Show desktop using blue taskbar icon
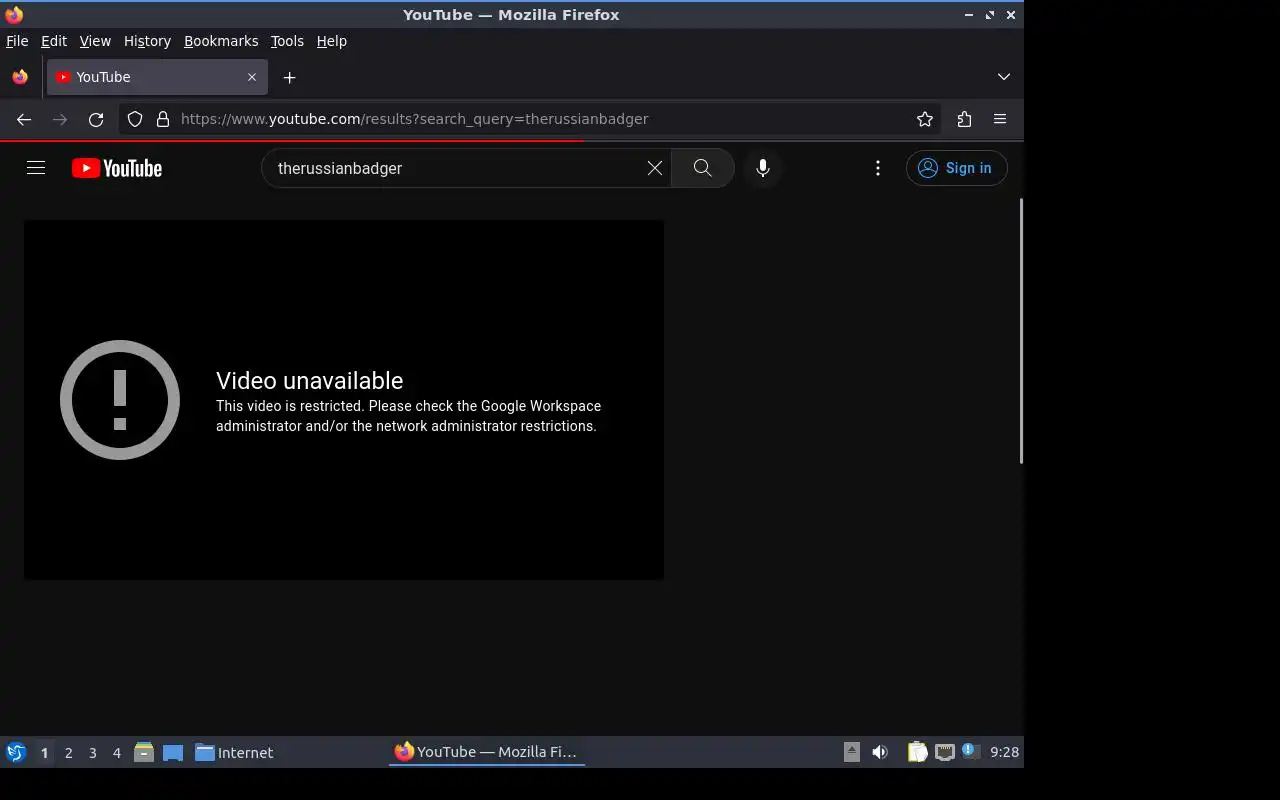1280x800 pixels. (x=173, y=752)
